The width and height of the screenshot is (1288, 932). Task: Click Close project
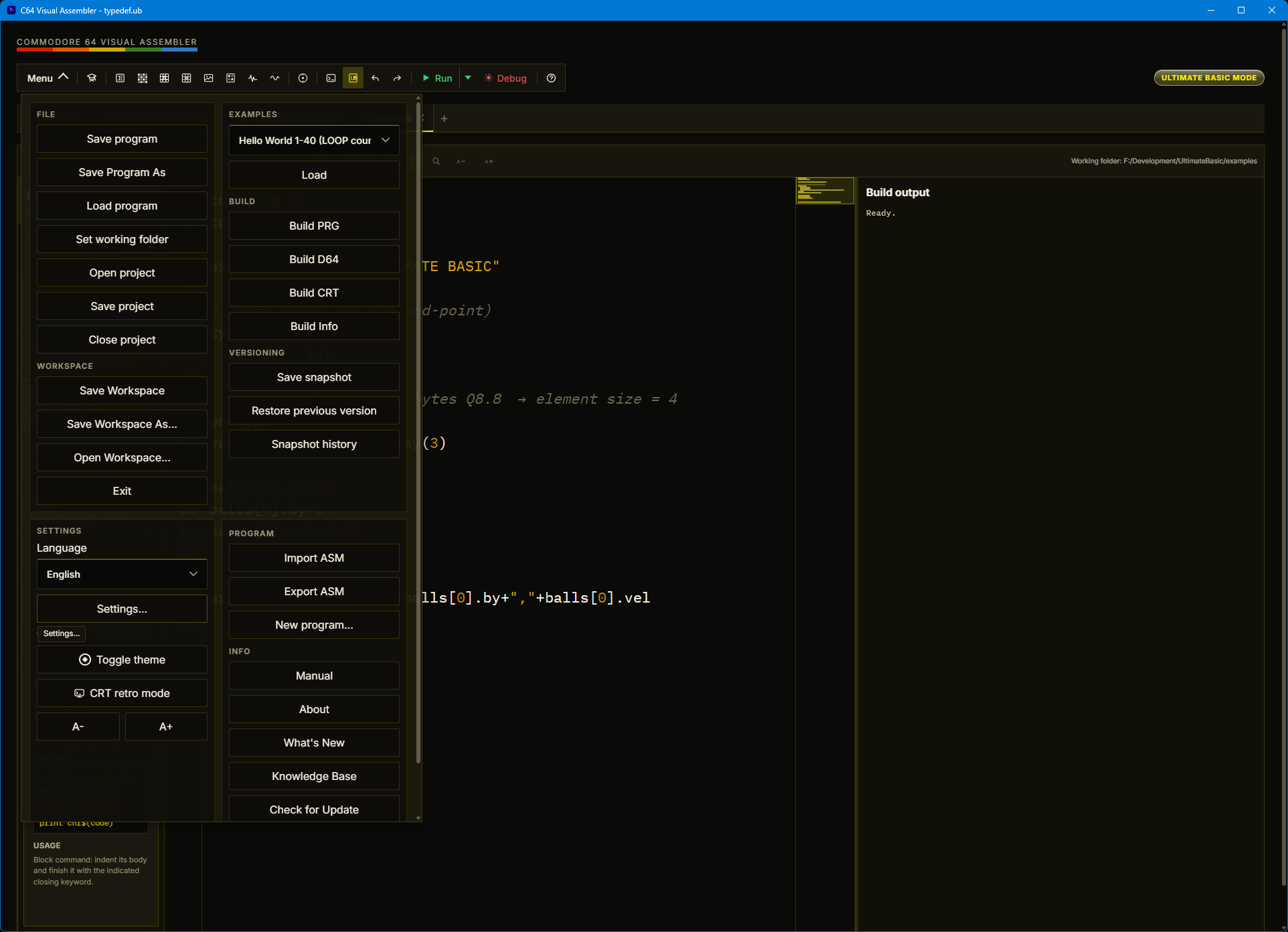[x=122, y=340]
